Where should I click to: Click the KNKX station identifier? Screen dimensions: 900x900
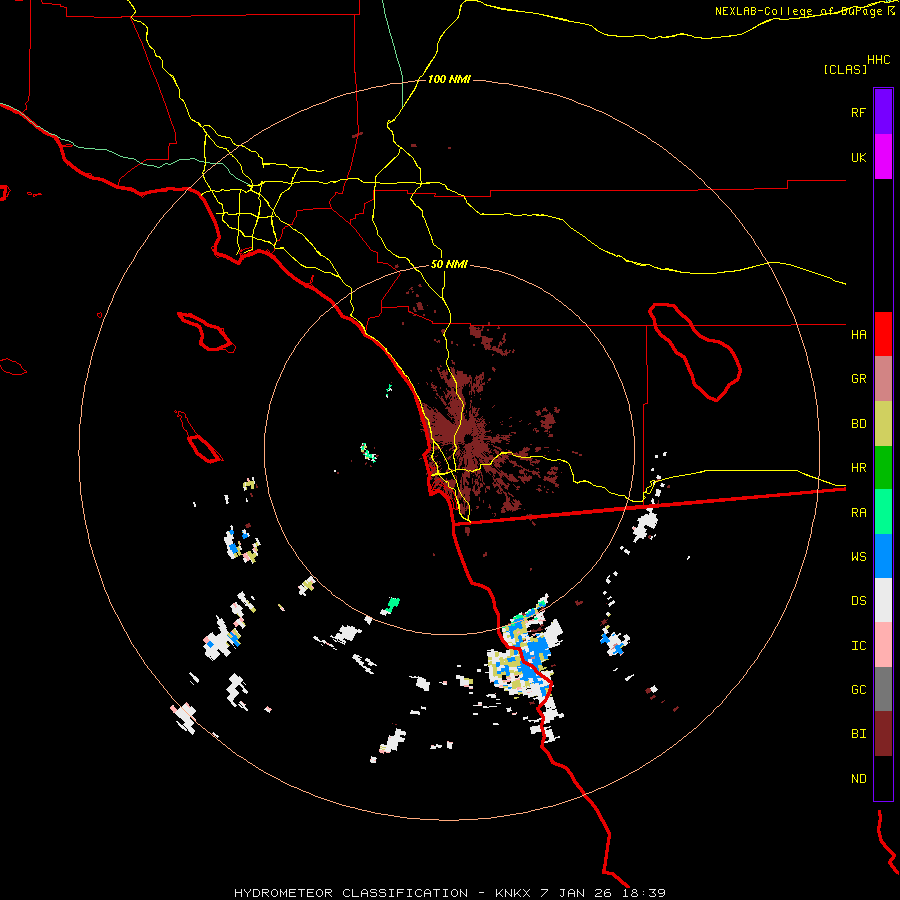514,893
